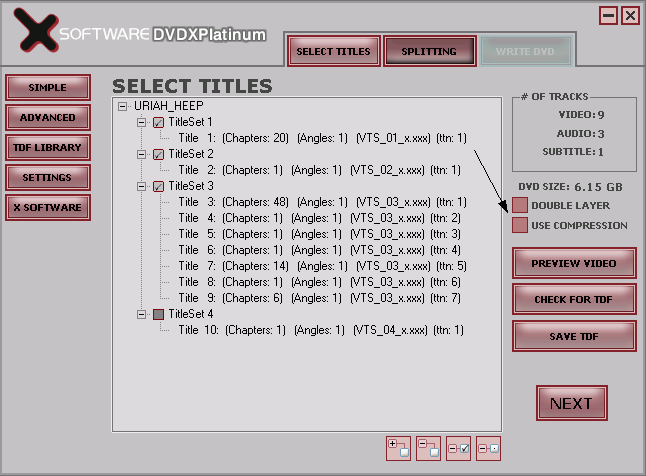Click the Next button
This screenshot has height=476, width=646.
click(x=572, y=403)
